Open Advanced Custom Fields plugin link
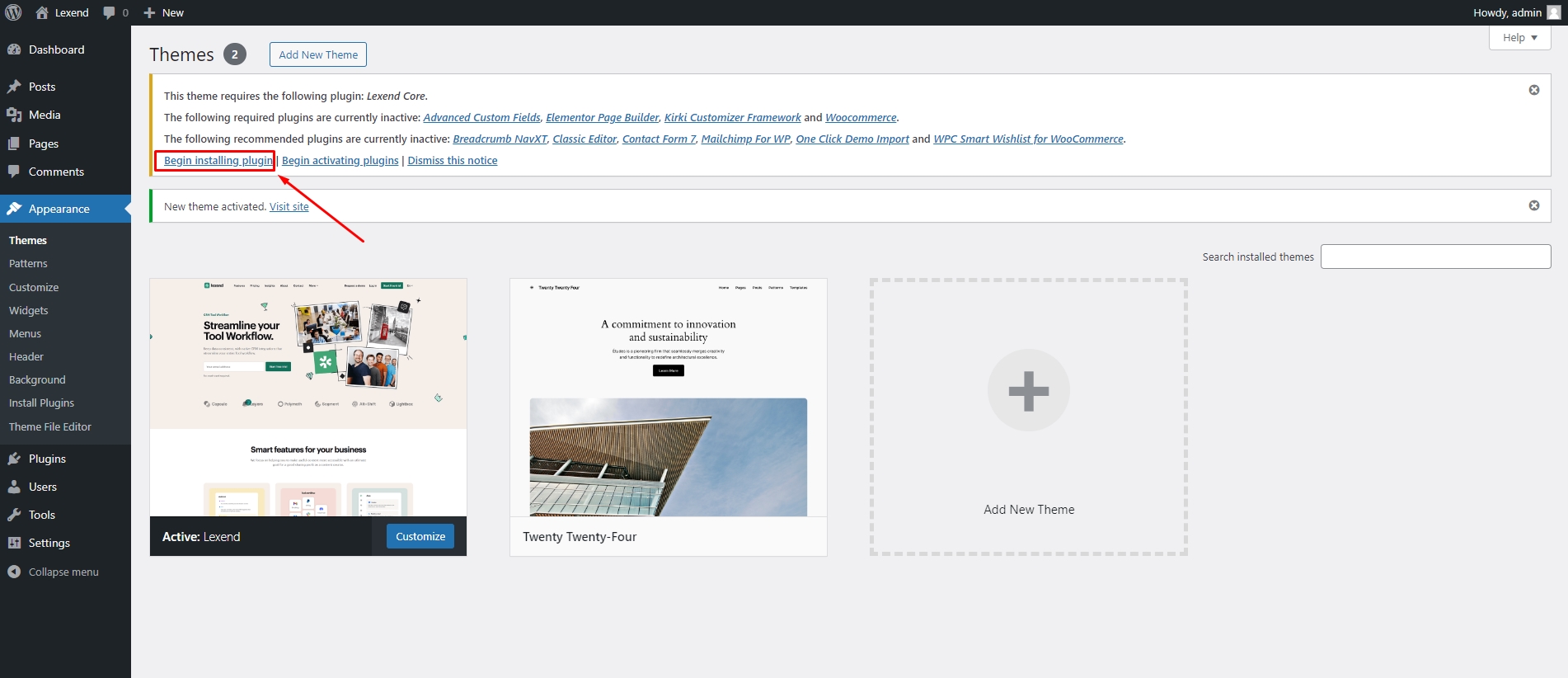Viewport: 1568px width, 678px height. (482, 117)
